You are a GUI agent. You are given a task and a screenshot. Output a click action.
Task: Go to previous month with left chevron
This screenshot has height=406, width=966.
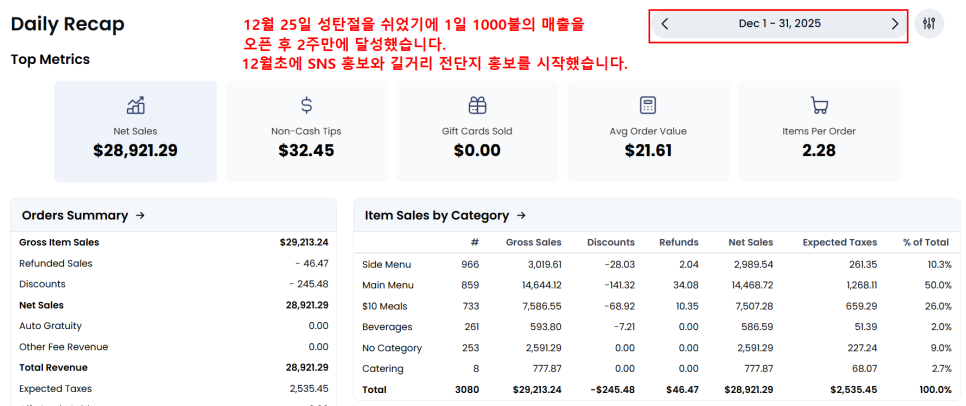click(665, 24)
